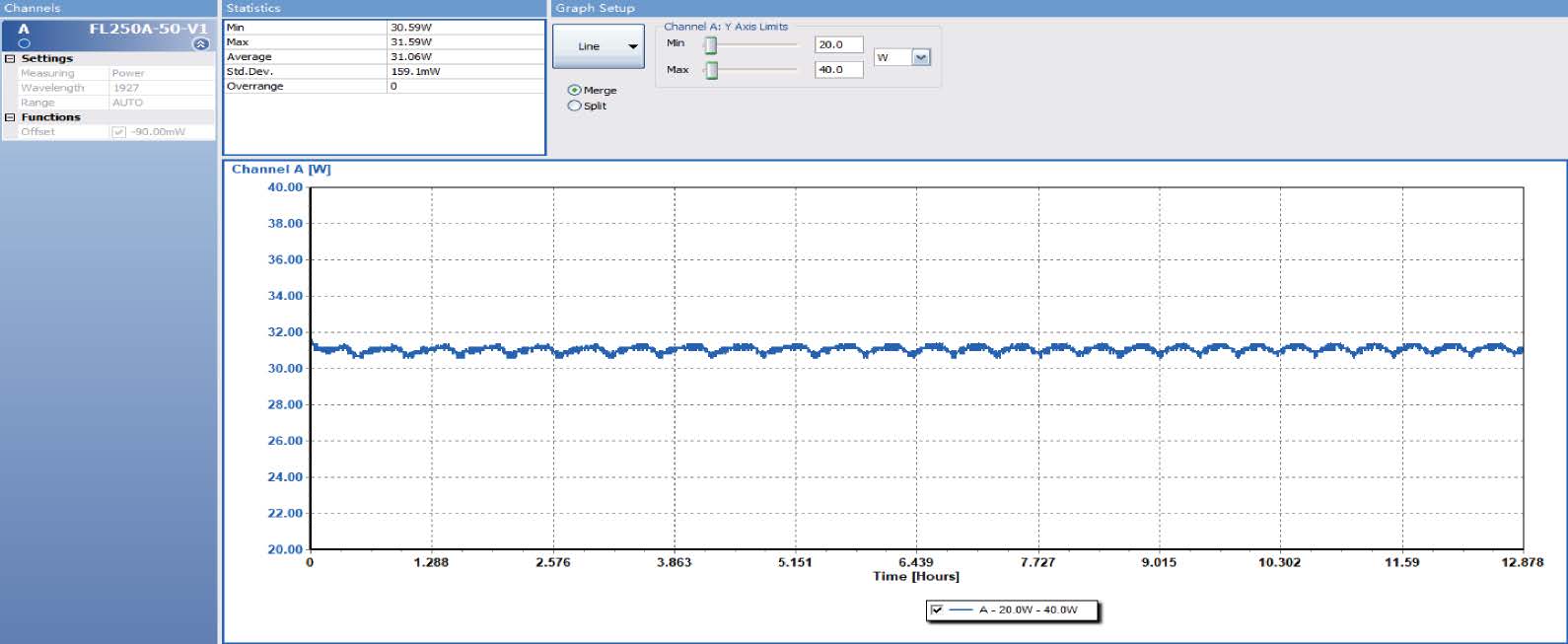The image size is (1568, 644).
Task: Collapse the Functions section
Action: (11, 117)
